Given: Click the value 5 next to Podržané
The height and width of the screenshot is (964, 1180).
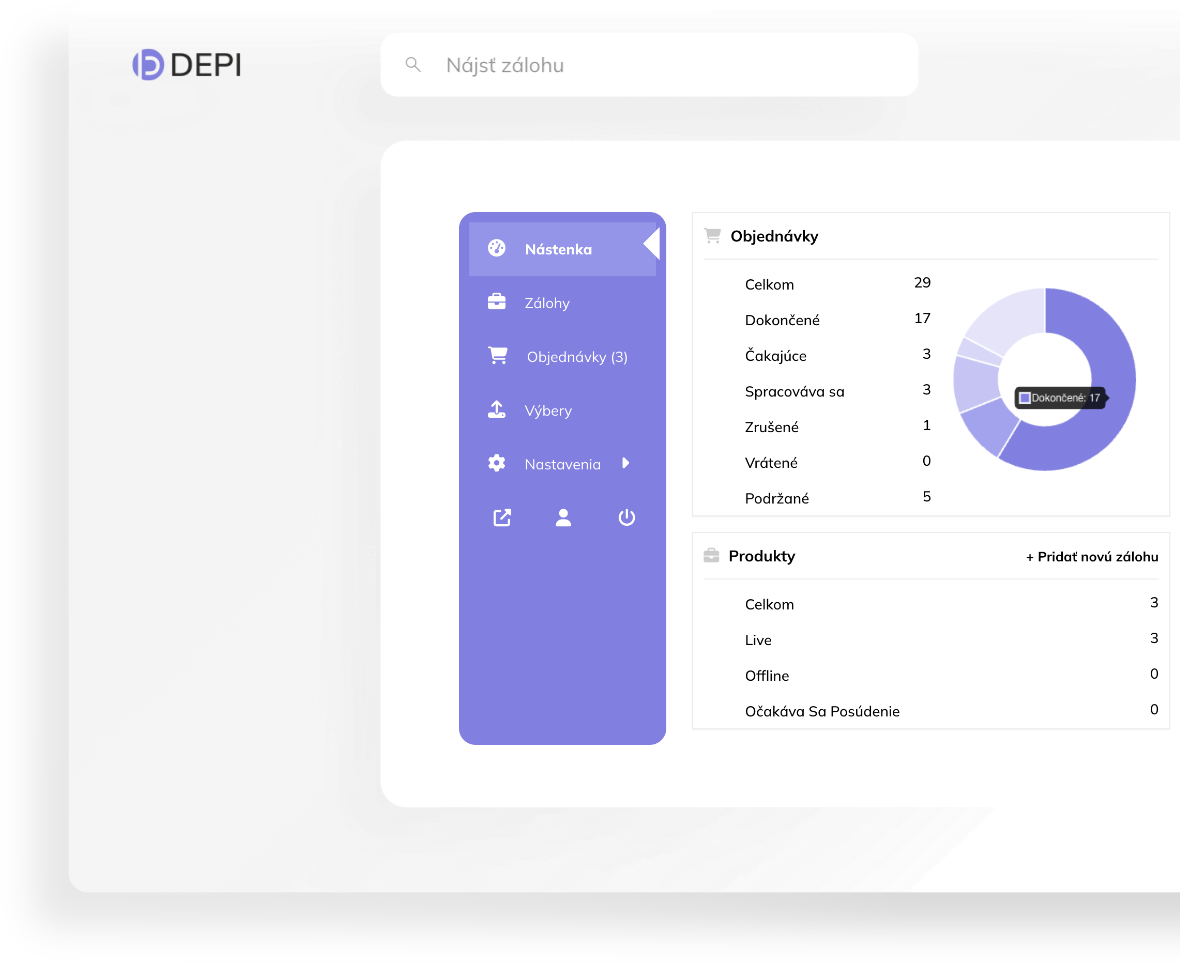Looking at the screenshot, I should click(x=926, y=497).
